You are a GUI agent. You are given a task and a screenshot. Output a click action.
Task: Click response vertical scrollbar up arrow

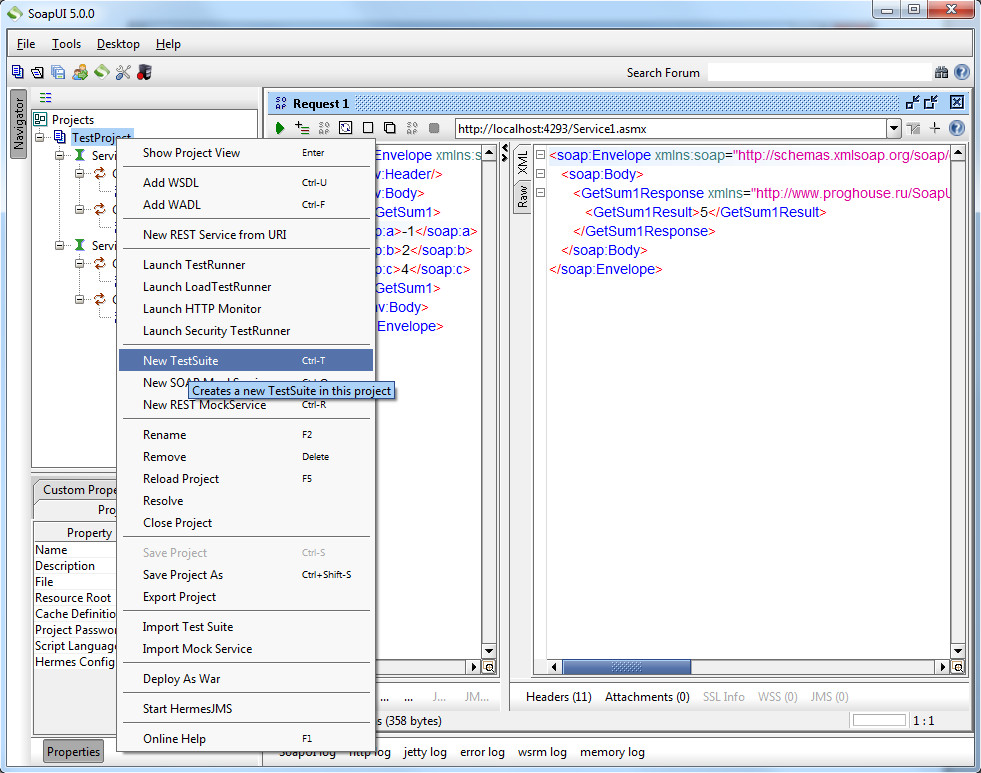tap(958, 153)
